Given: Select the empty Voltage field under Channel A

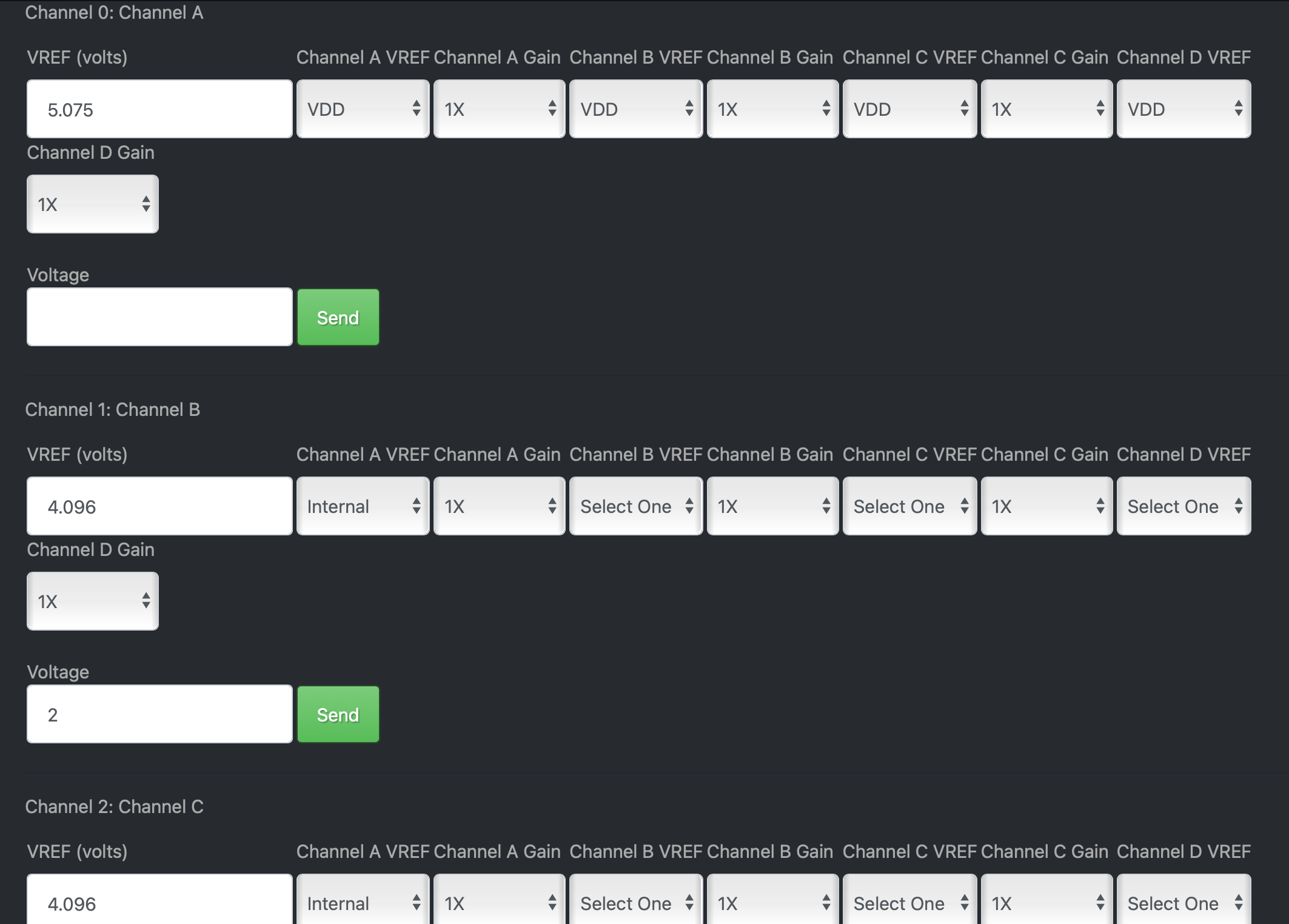Looking at the screenshot, I should [159, 316].
